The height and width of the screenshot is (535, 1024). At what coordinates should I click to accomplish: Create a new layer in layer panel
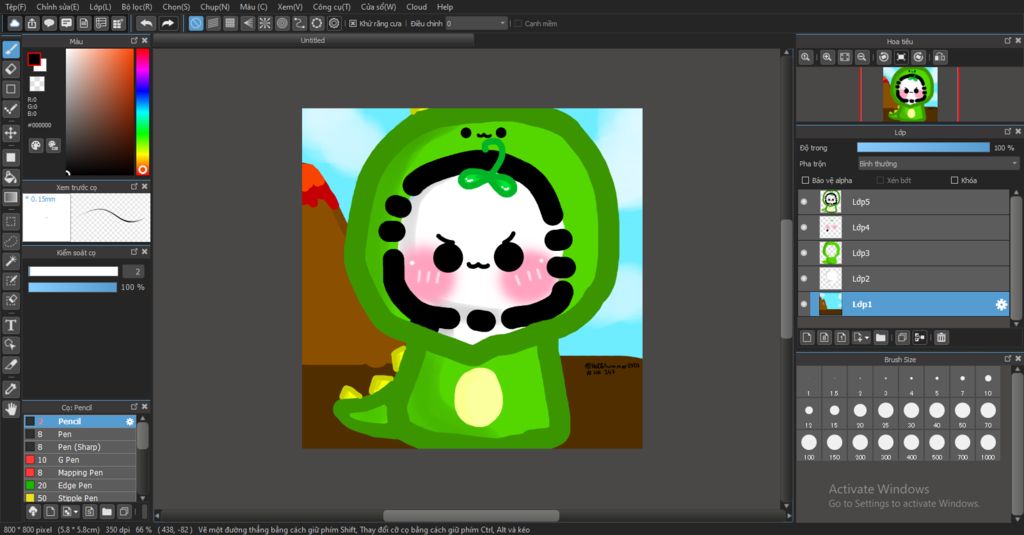(x=807, y=338)
